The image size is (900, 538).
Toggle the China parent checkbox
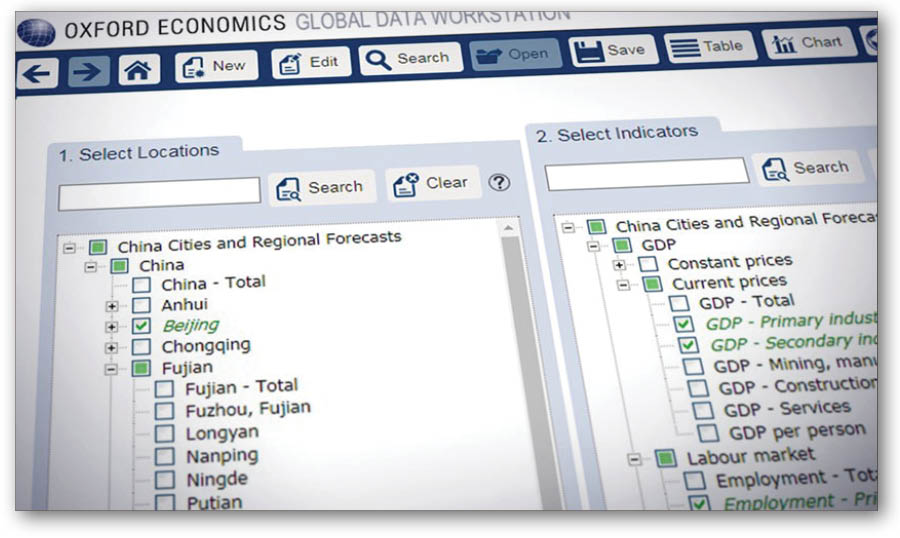119,266
